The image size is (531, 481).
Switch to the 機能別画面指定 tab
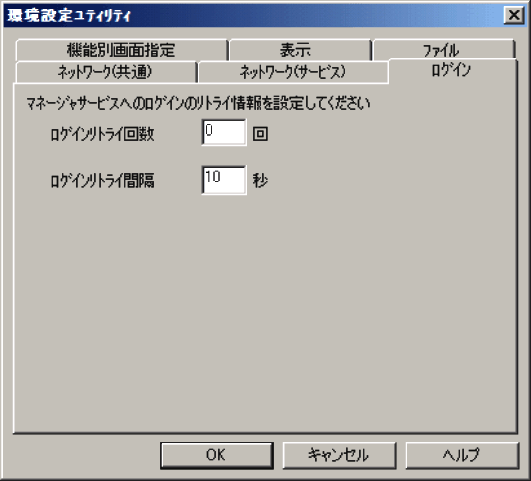[121, 50]
